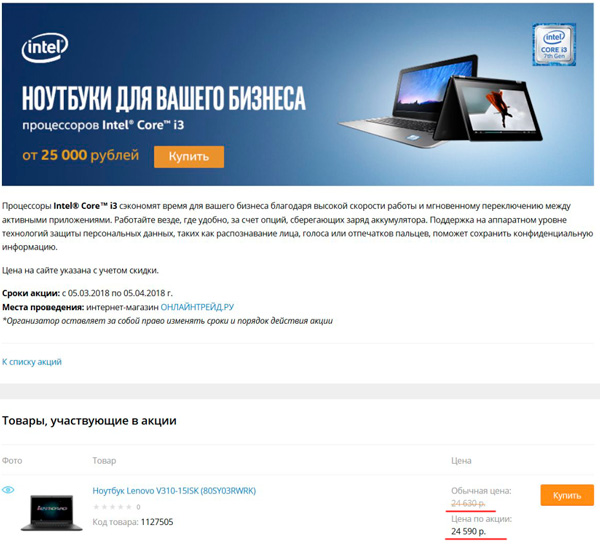Click the Купить button in the banner

point(189,157)
